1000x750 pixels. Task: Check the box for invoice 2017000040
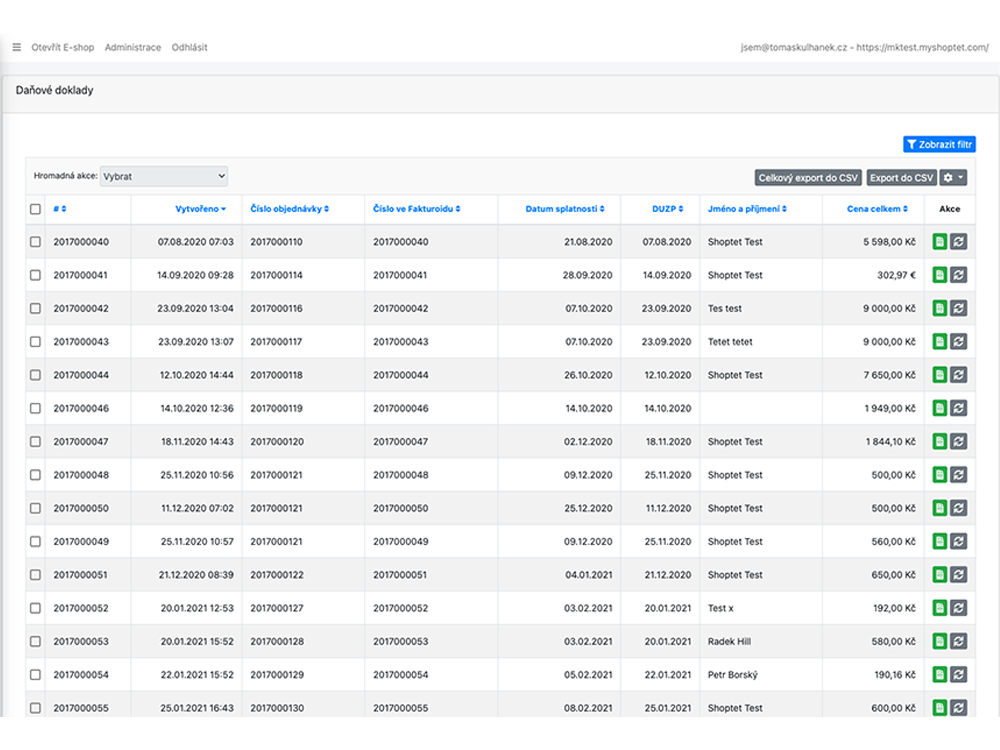pyautogui.click(x=35, y=242)
